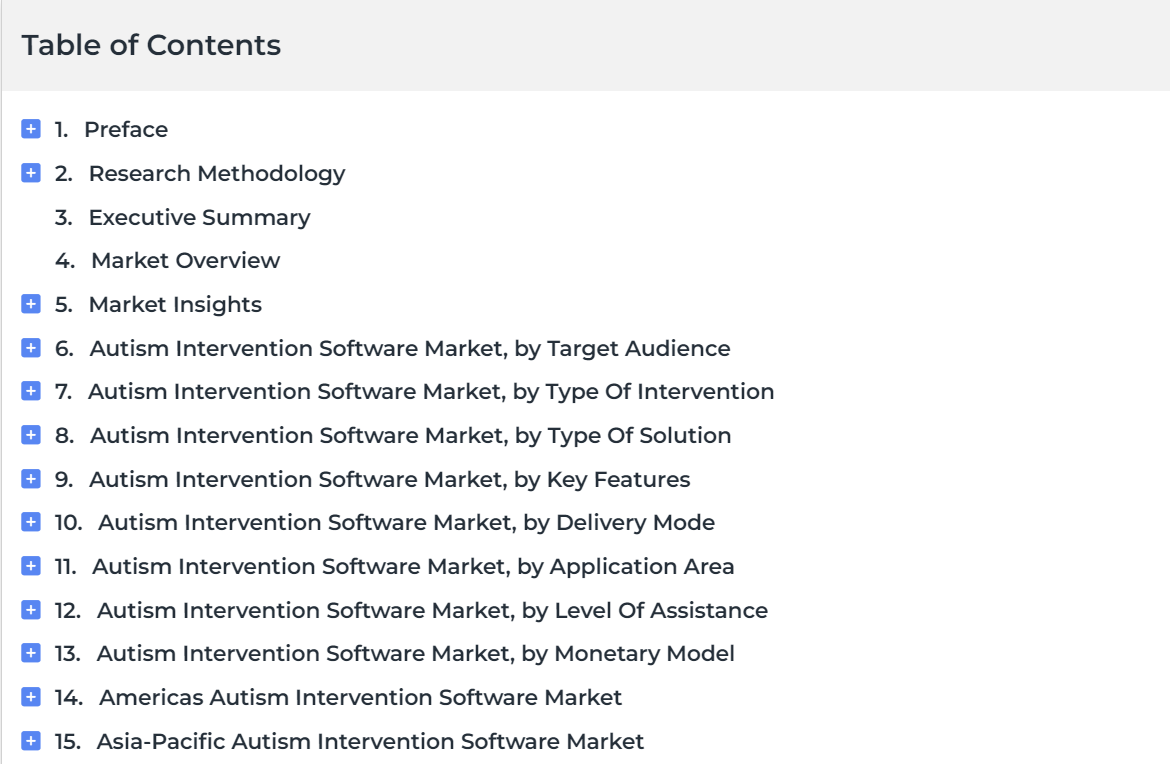Expand Asia-Pacific market section plus icon
The image size is (1170, 764).
[31, 741]
